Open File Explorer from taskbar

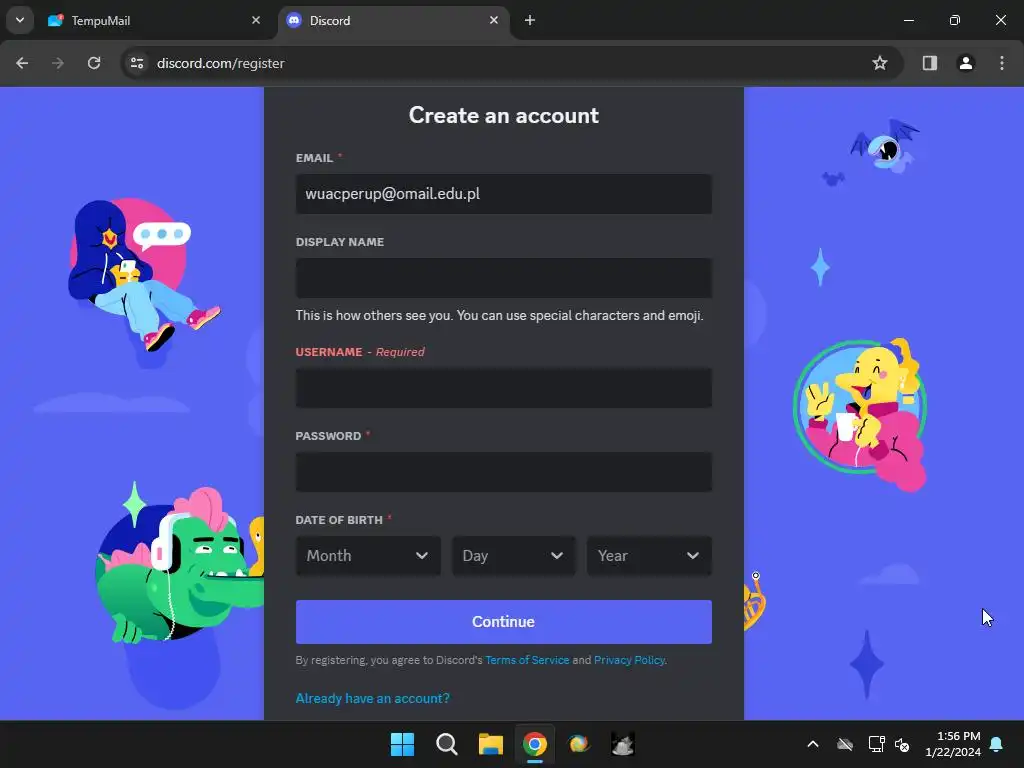490,744
